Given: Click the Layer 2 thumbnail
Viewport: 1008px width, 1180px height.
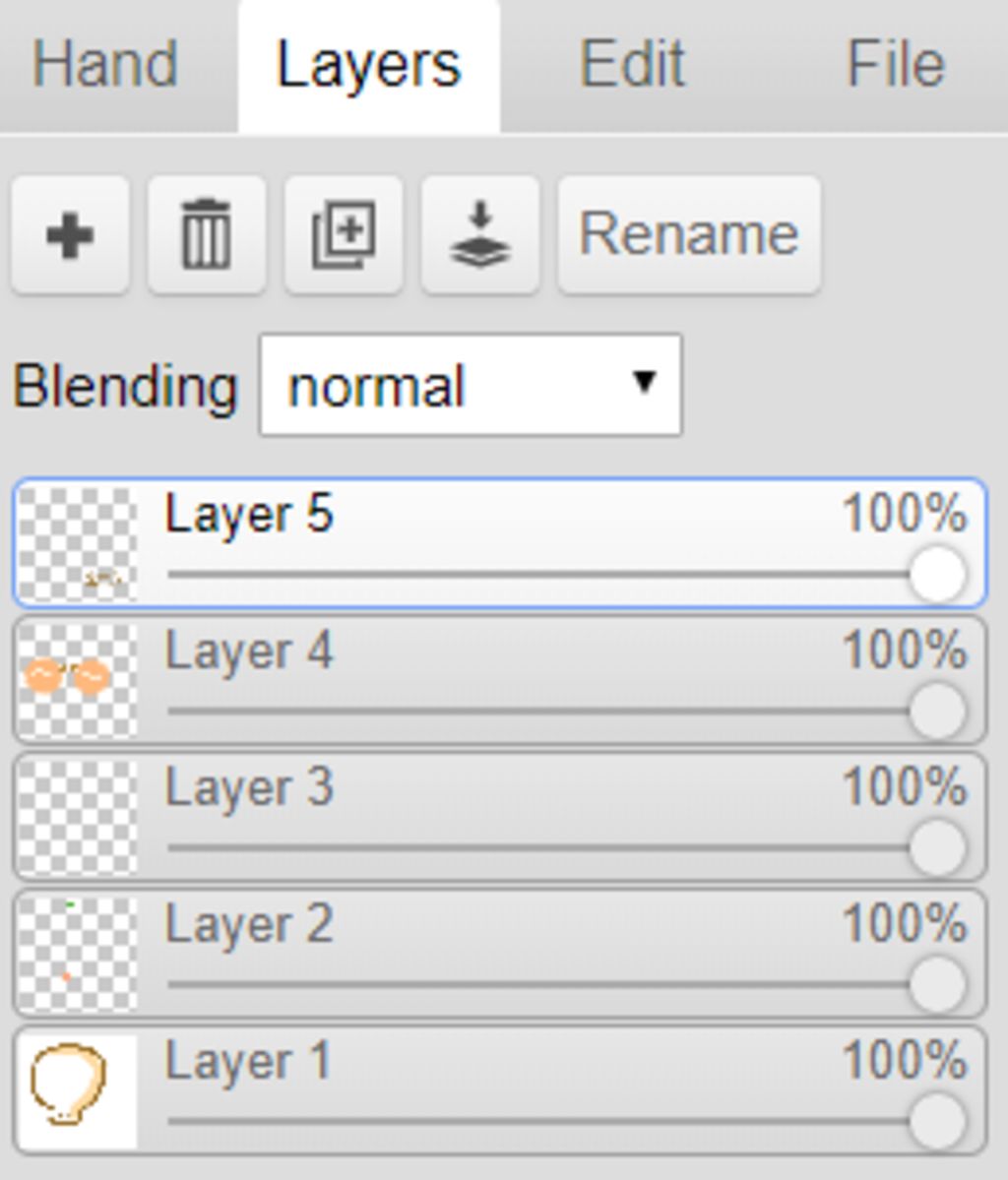Looking at the screenshot, I should [78, 954].
